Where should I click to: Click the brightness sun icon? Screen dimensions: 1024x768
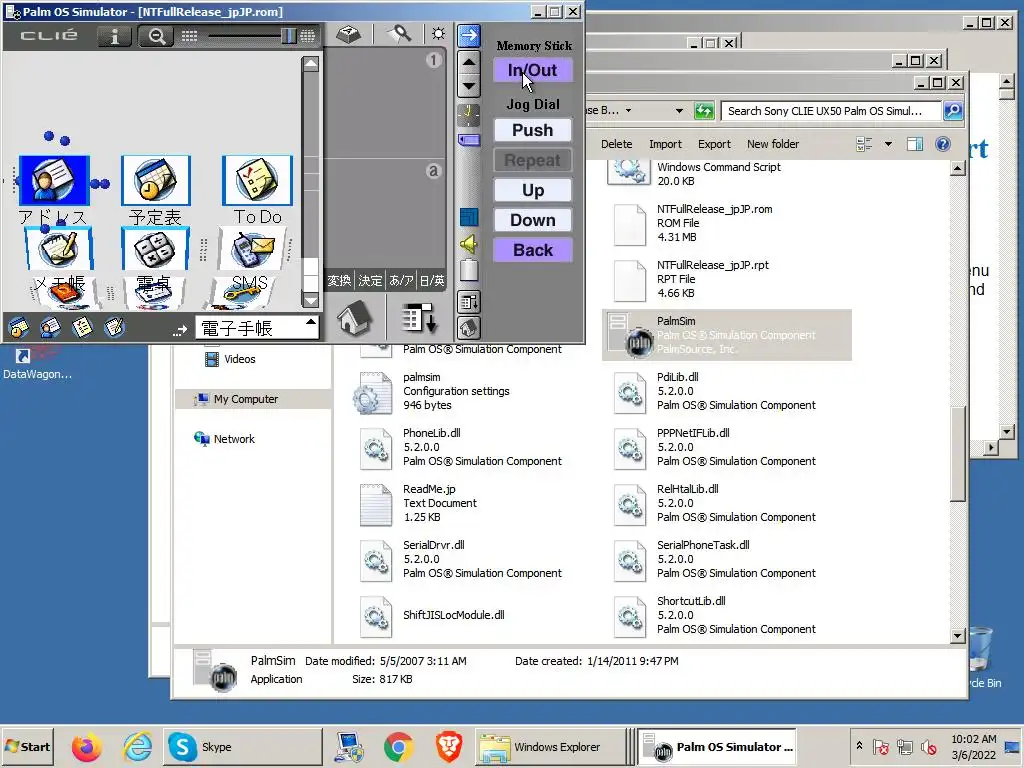[438, 33]
